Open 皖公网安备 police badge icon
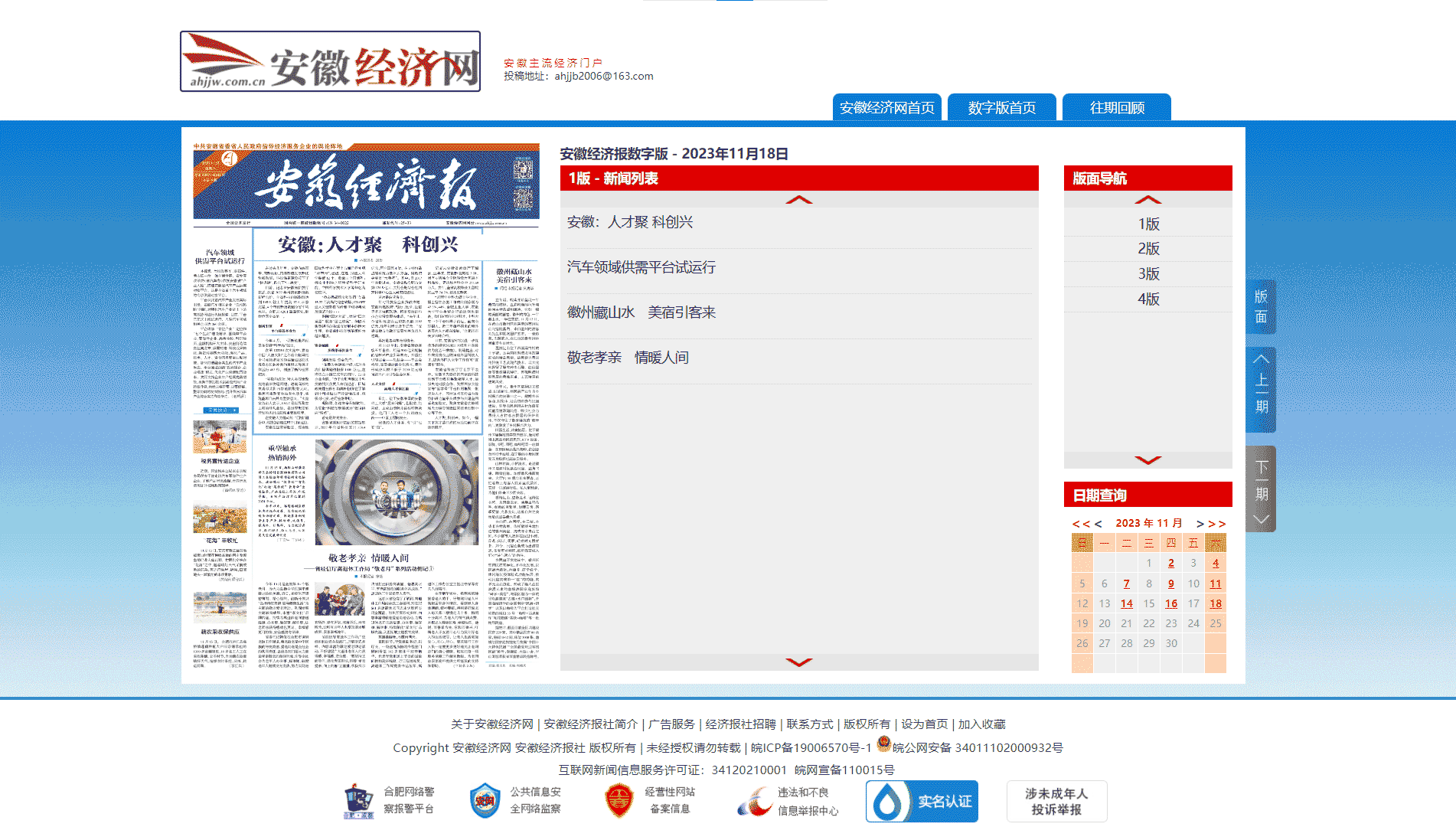 pos(883,744)
